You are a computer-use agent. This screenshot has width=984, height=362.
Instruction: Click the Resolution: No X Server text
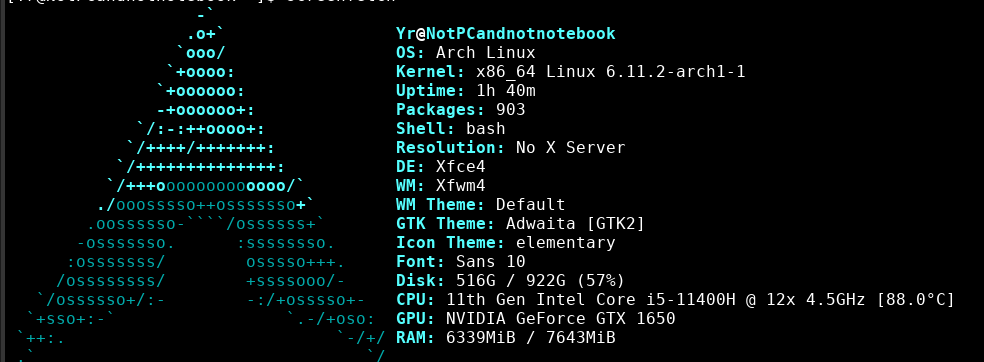[x=511, y=148]
